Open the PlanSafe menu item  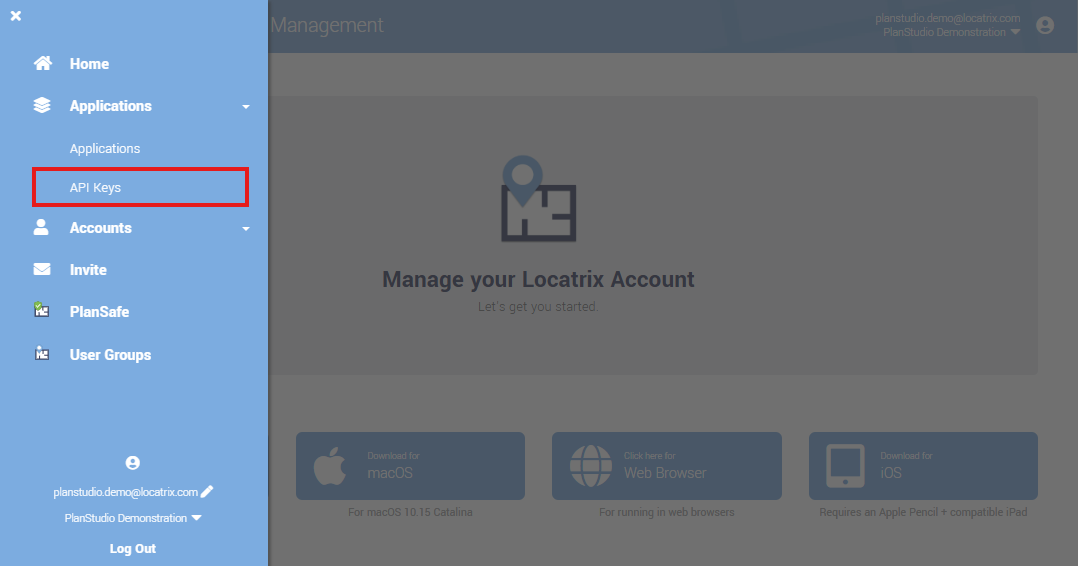pyautogui.click(x=99, y=312)
